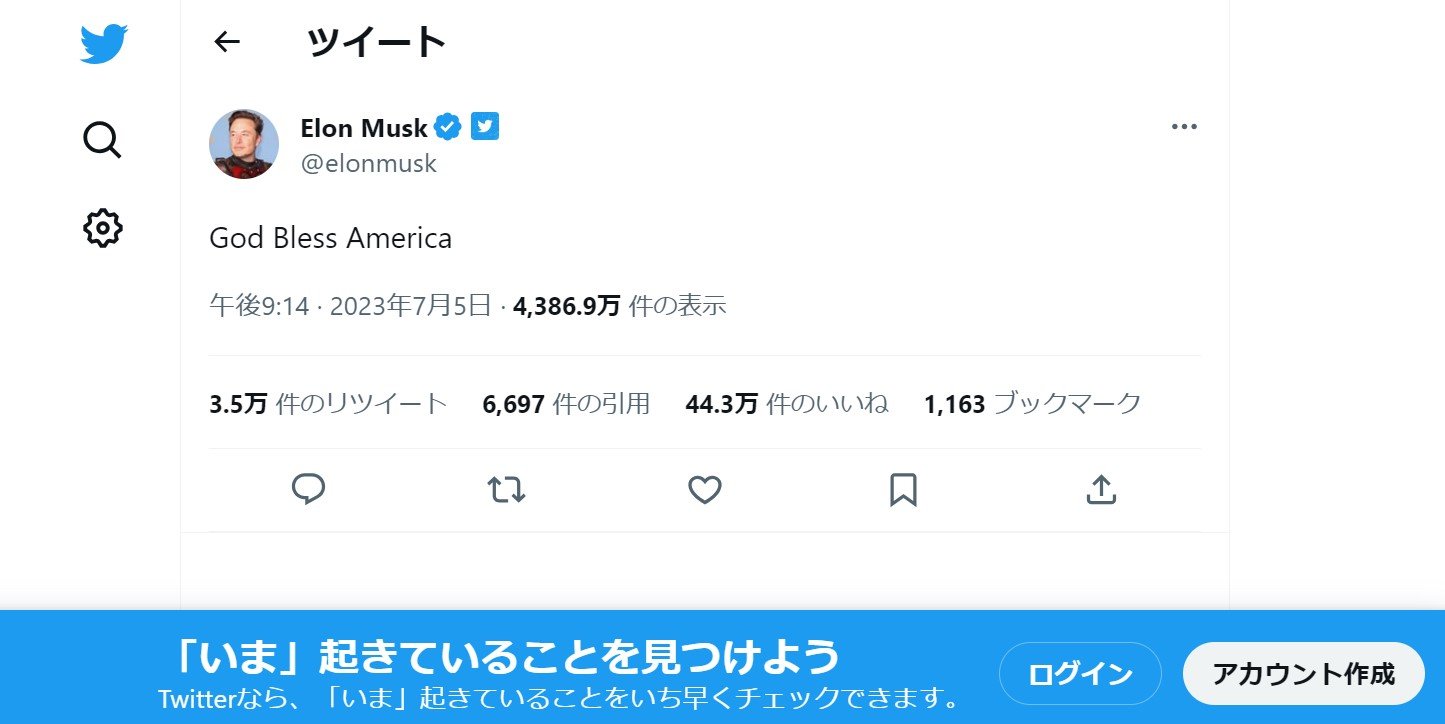1445x724 pixels.
Task: Bookmark the God Bless America tweet
Action: (x=903, y=489)
